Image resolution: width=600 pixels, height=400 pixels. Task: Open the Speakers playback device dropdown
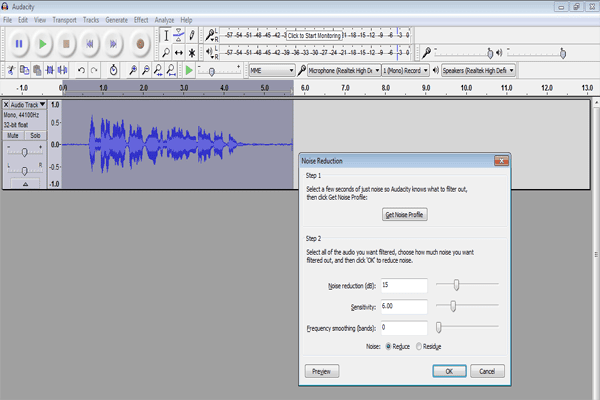pos(478,70)
